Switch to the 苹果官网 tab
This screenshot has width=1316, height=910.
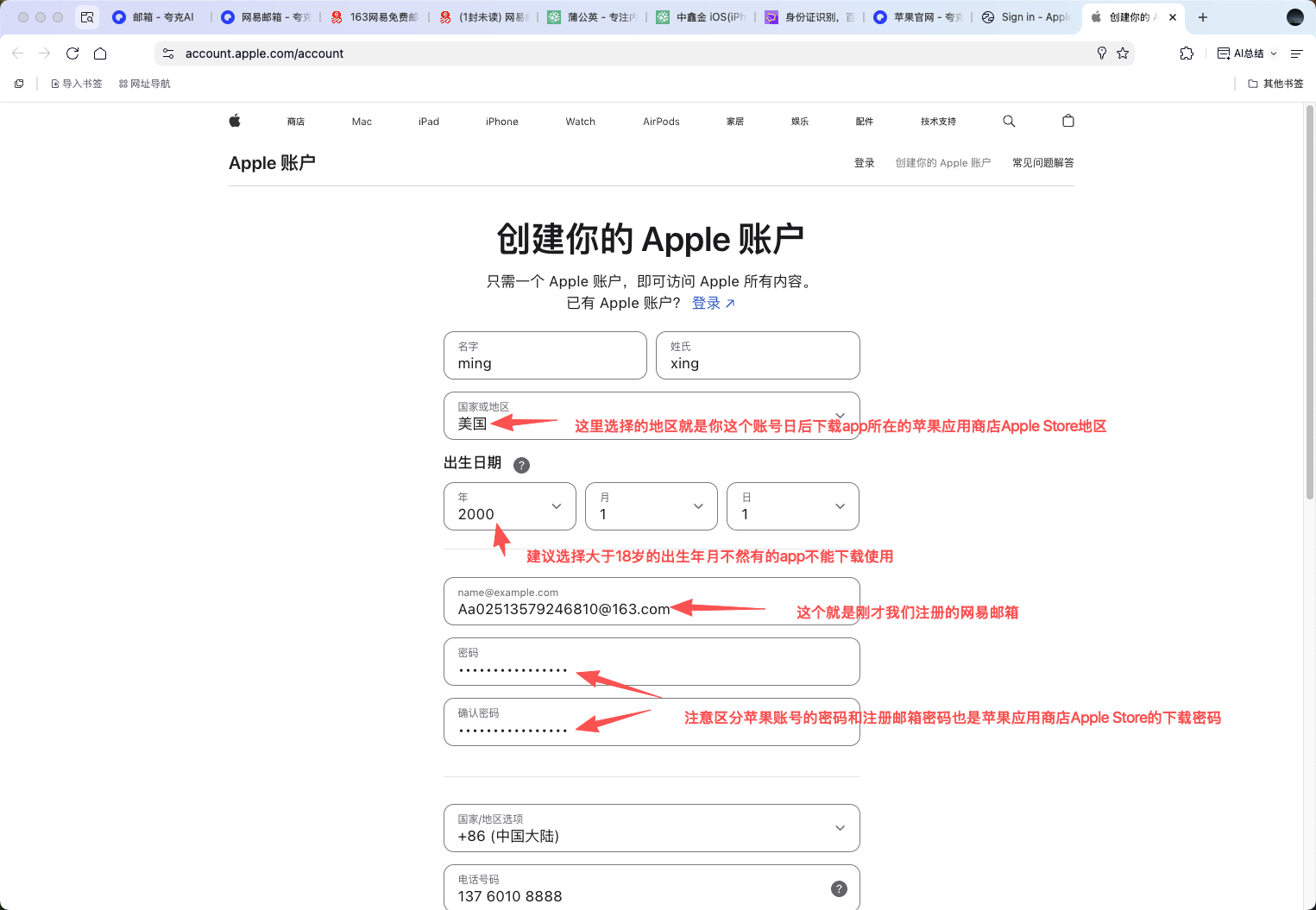coord(918,17)
